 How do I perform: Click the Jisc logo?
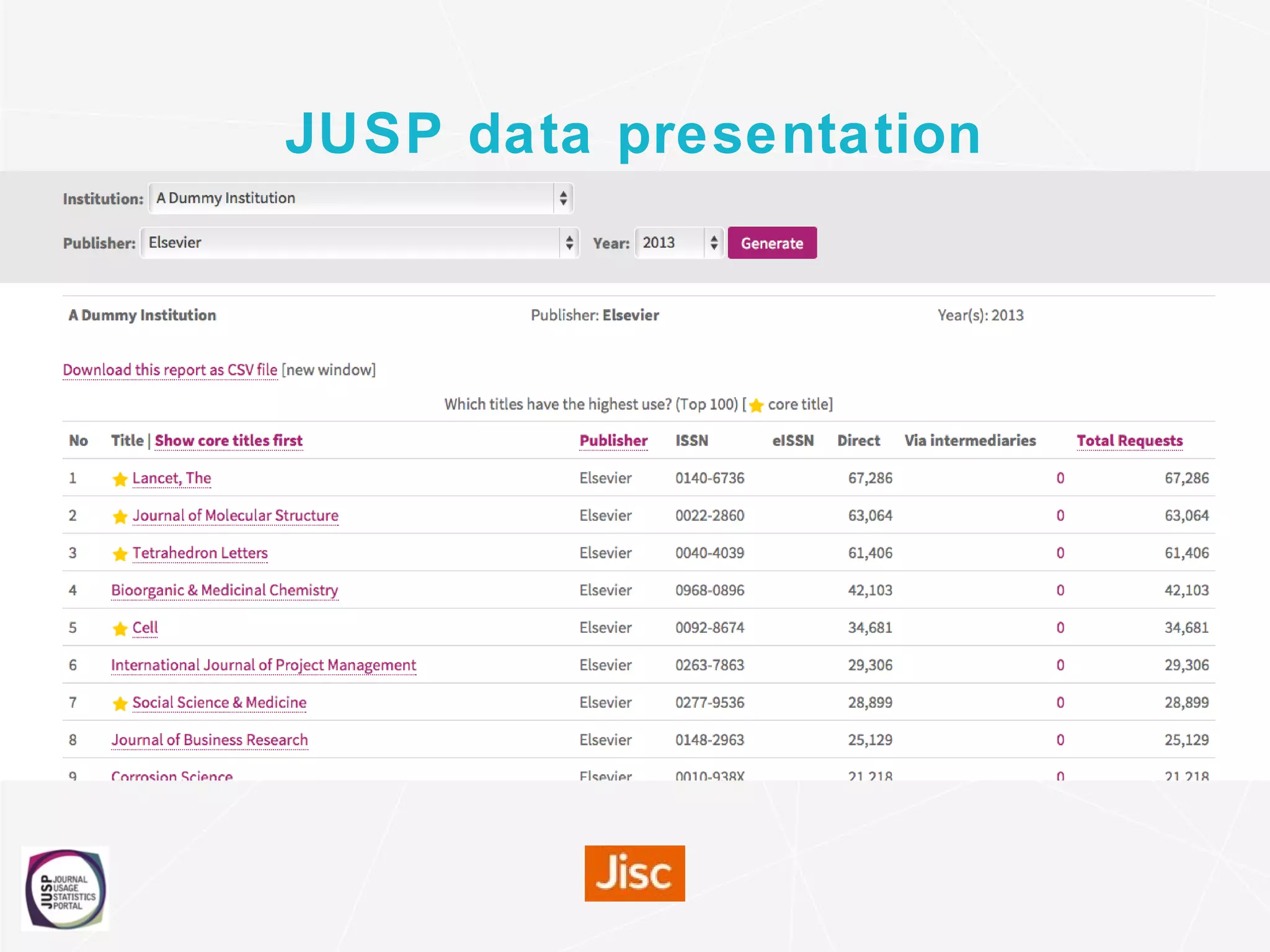coord(634,873)
